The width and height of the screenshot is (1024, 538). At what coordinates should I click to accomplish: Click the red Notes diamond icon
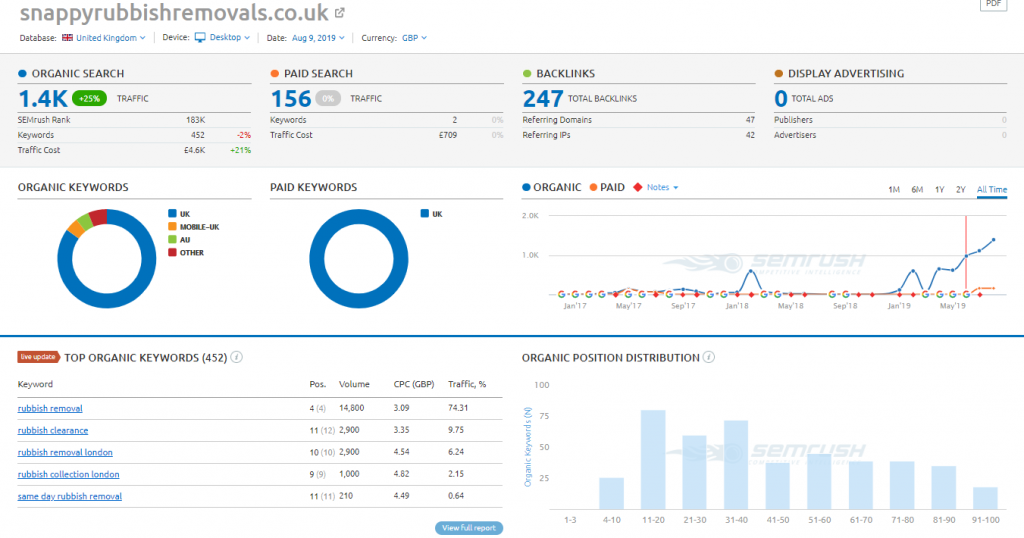637,187
